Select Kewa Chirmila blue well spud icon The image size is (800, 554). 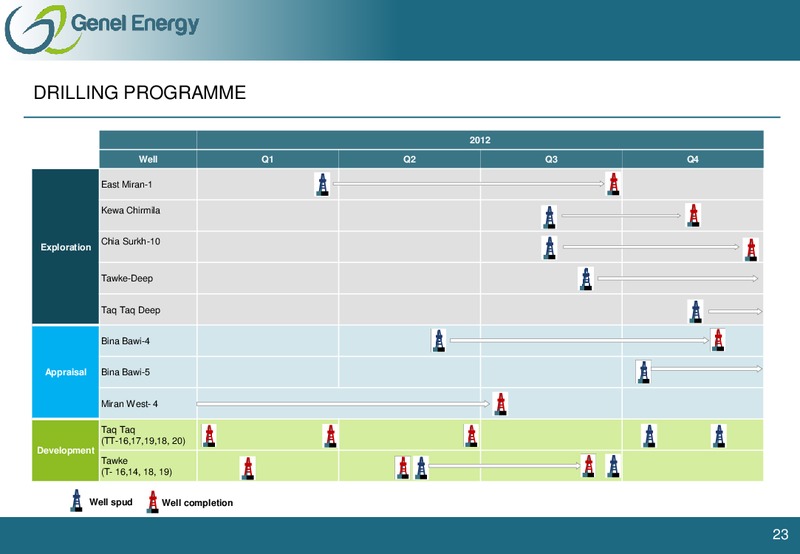click(549, 216)
